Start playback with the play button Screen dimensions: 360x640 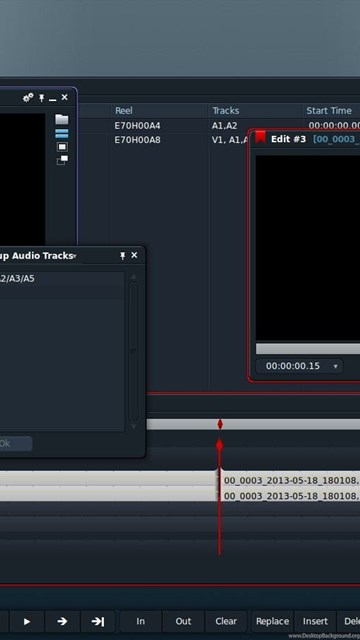click(x=27, y=621)
